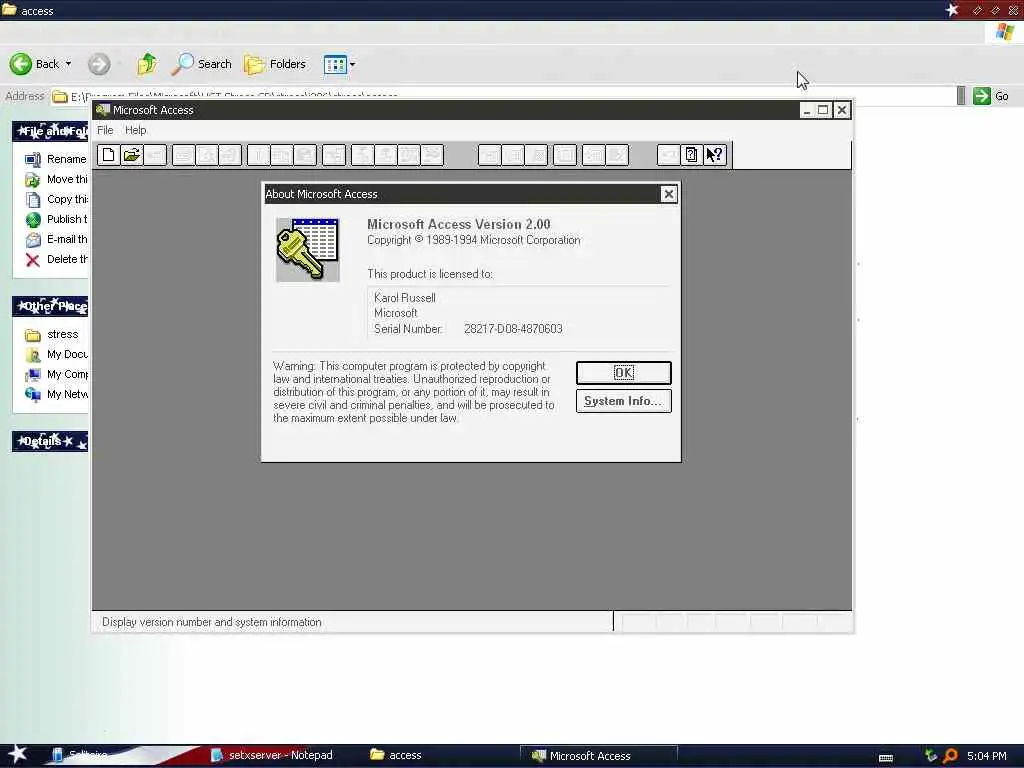Open the File menu in Microsoft Access

(x=105, y=130)
